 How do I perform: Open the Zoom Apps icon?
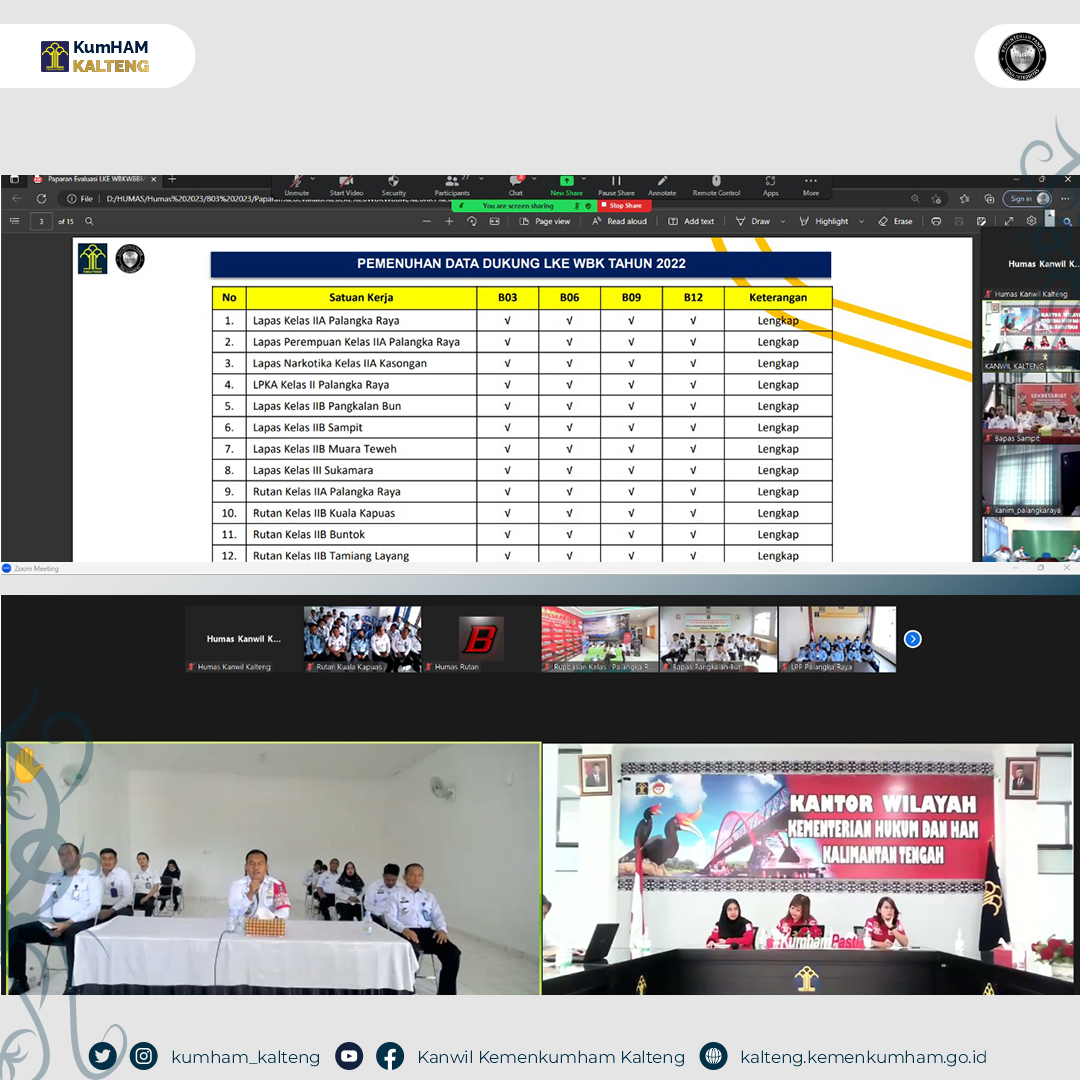770,182
